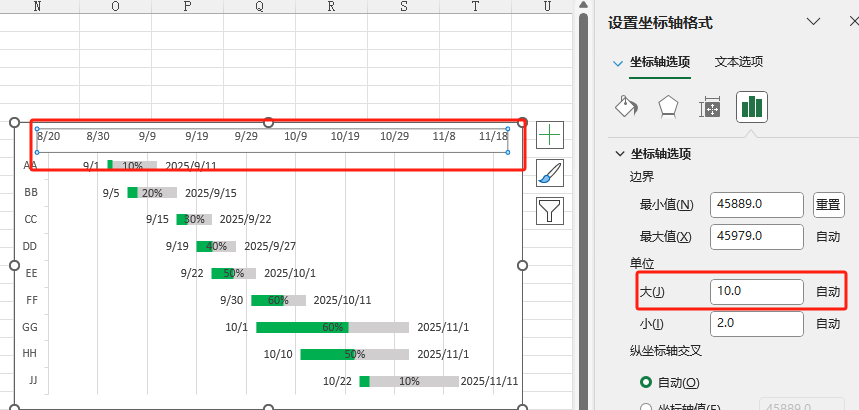Select the 自动(O) radio button
859x410 pixels.
tap(646, 383)
